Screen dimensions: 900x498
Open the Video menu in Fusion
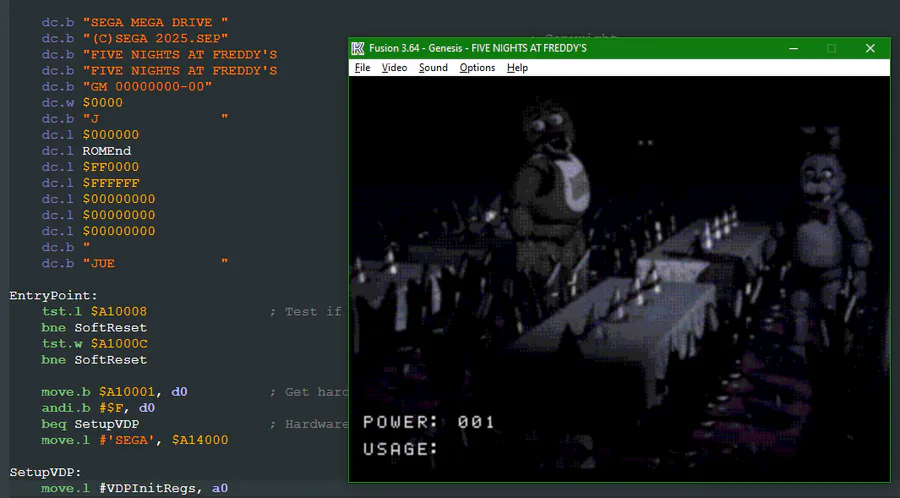(394, 68)
